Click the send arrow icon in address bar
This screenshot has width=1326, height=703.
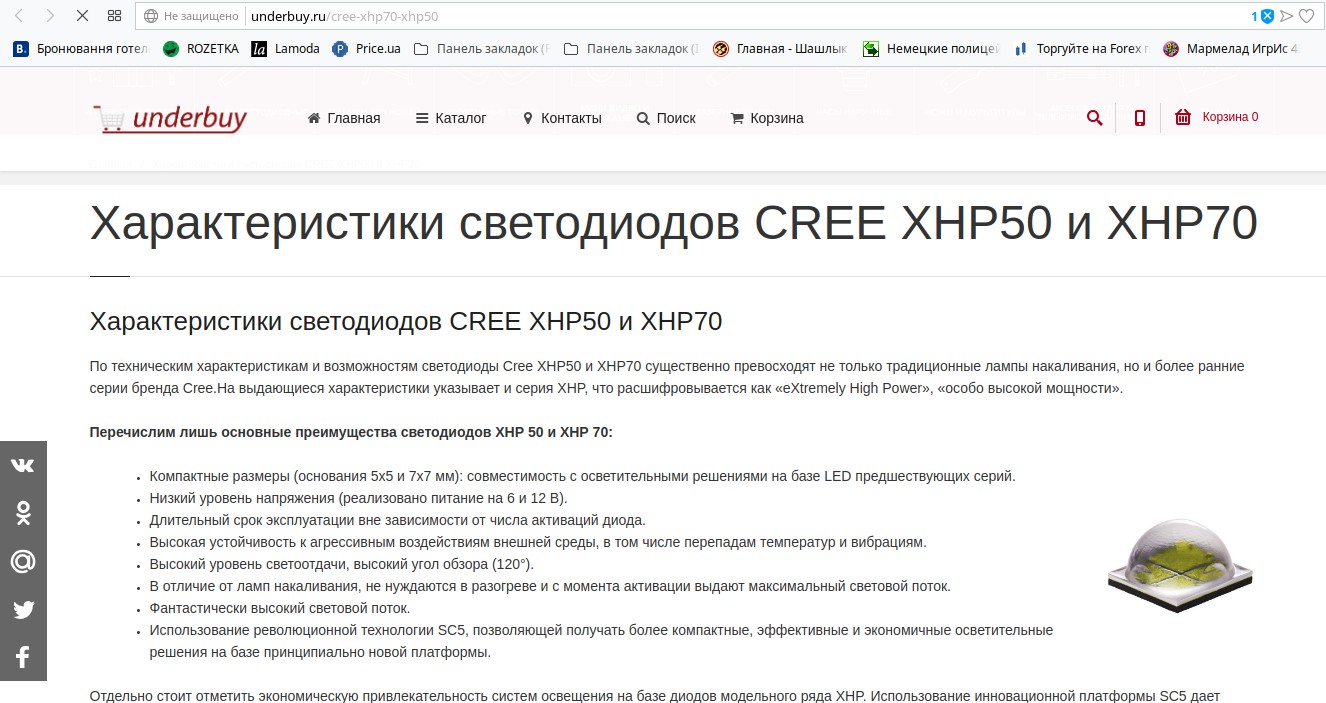coord(1287,16)
